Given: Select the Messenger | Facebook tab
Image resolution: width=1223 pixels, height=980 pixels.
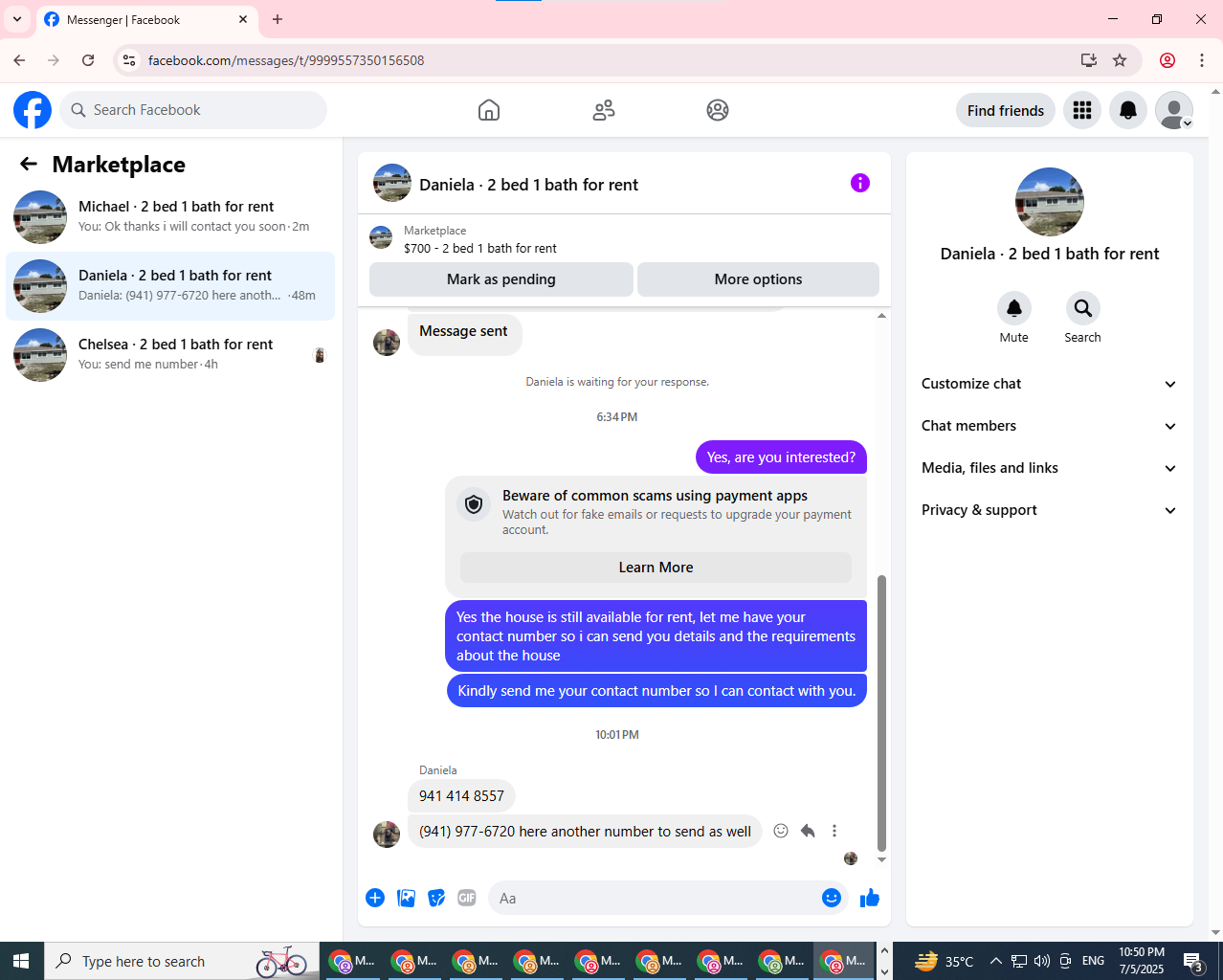Looking at the screenshot, I should point(146,19).
